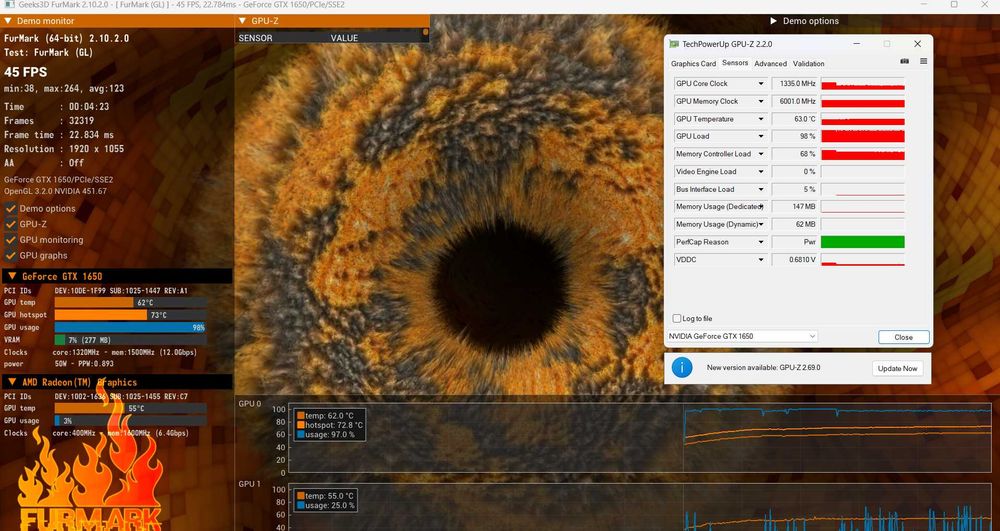Open the GPU Core Clock sensor dropdown
The height and width of the screenshot is (531, 1000).
(760, 84)
